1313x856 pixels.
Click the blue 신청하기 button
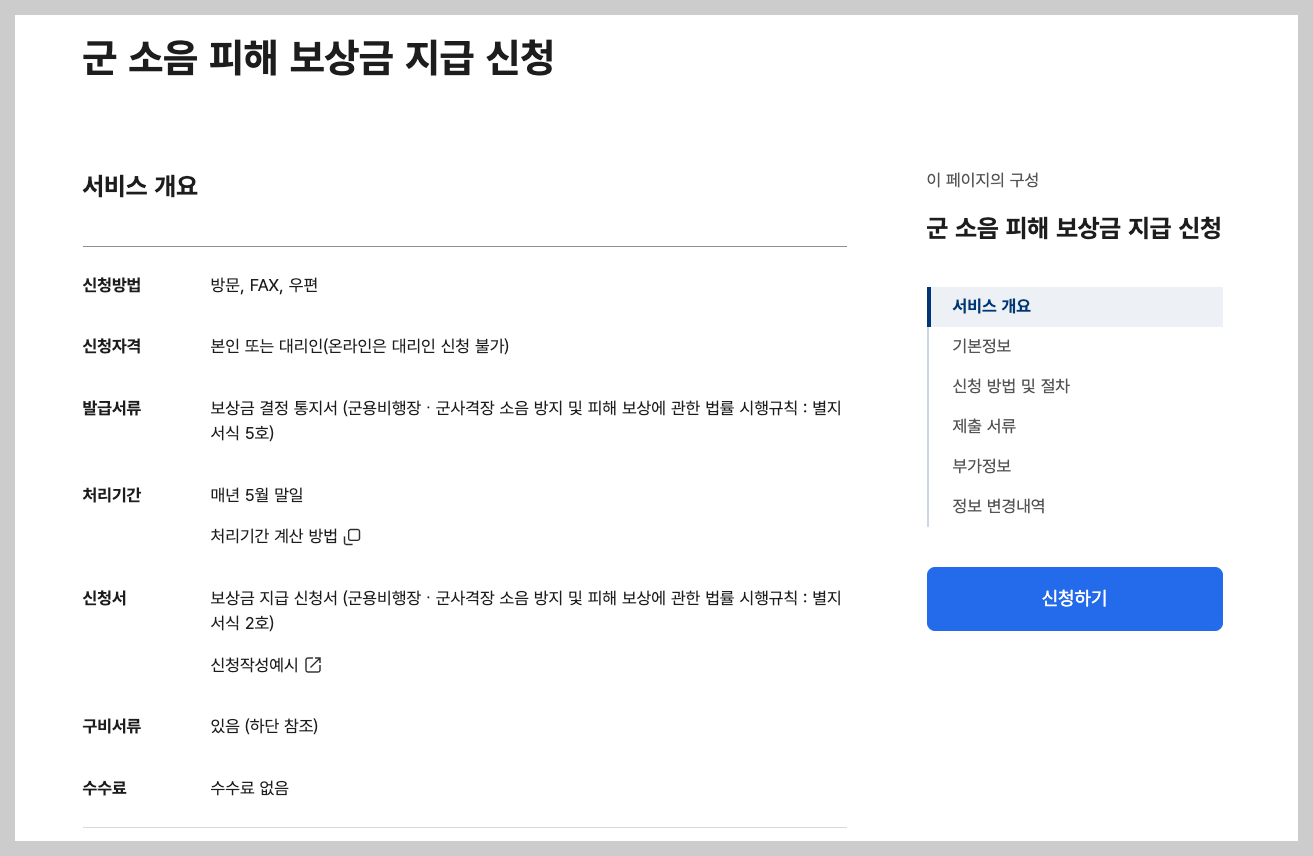click(1074, 598)
